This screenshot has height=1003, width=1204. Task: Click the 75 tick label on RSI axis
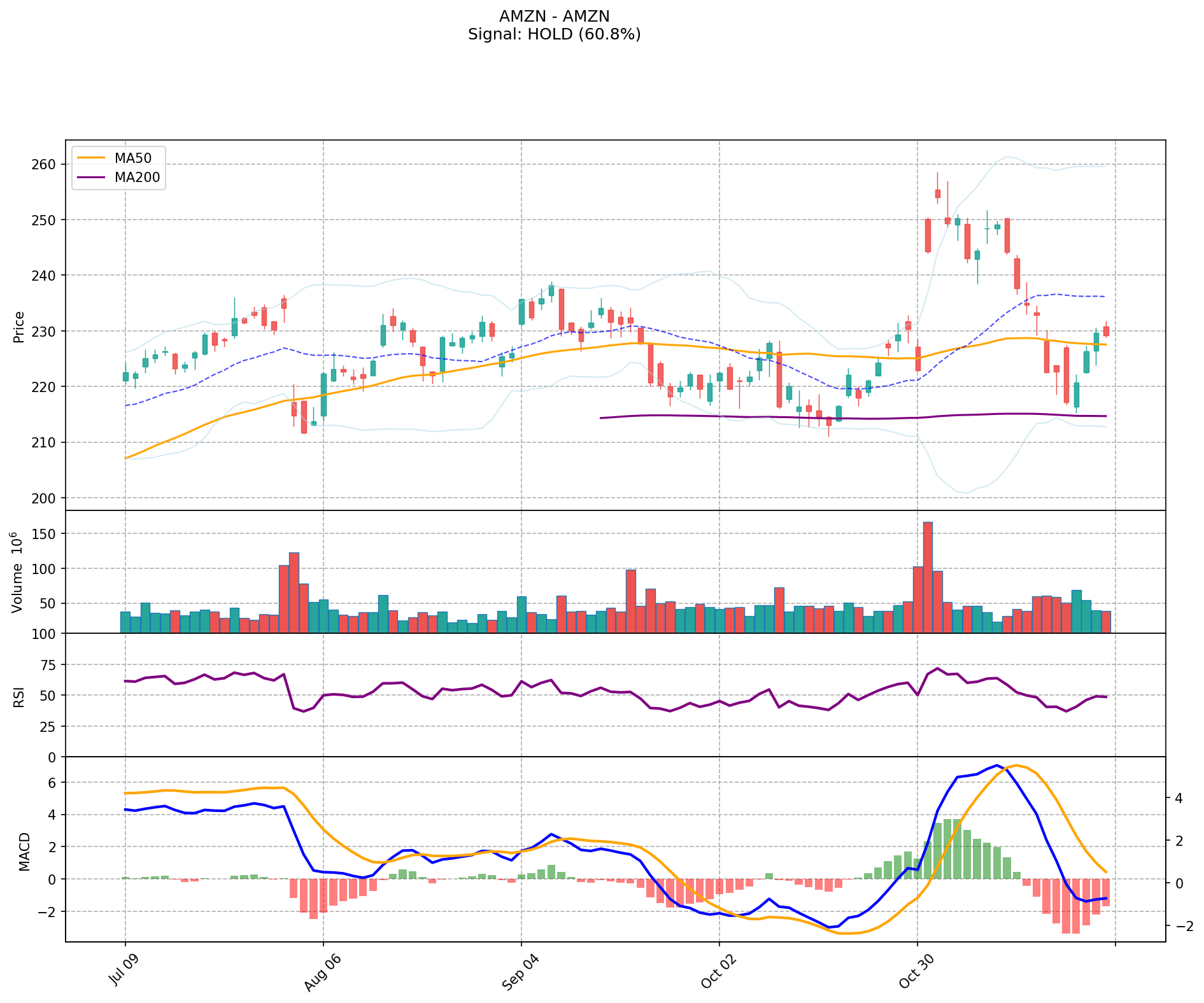click(x=48, y=665)
